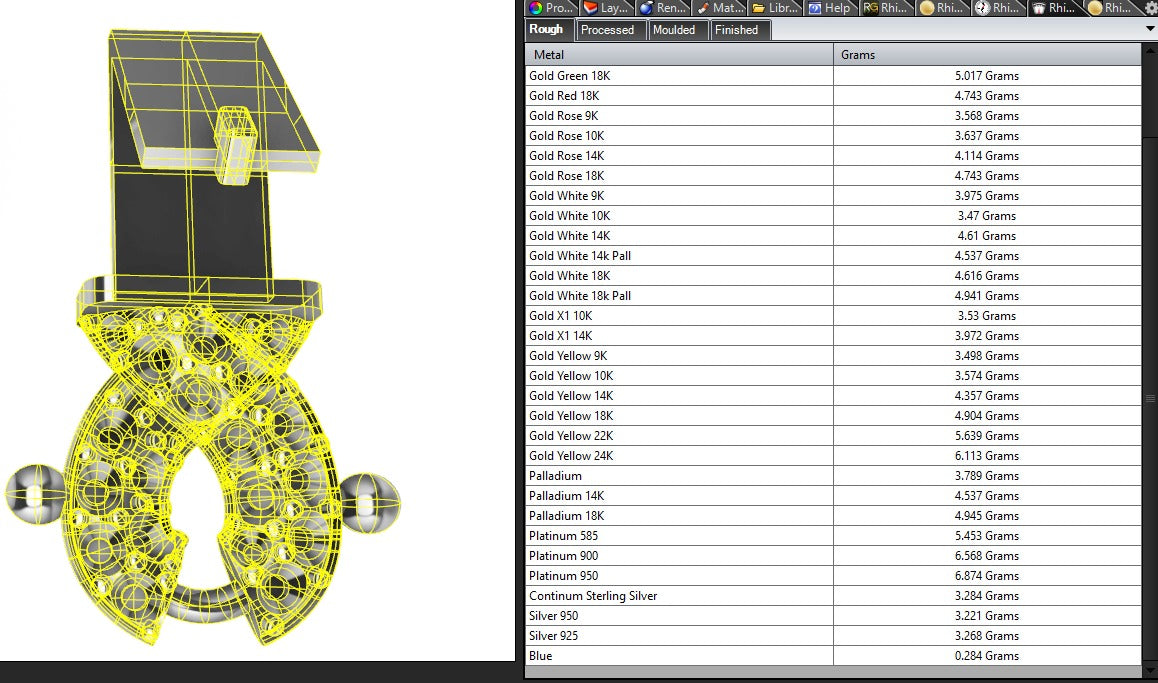Select the Platinum 950 row

point(833,576)
